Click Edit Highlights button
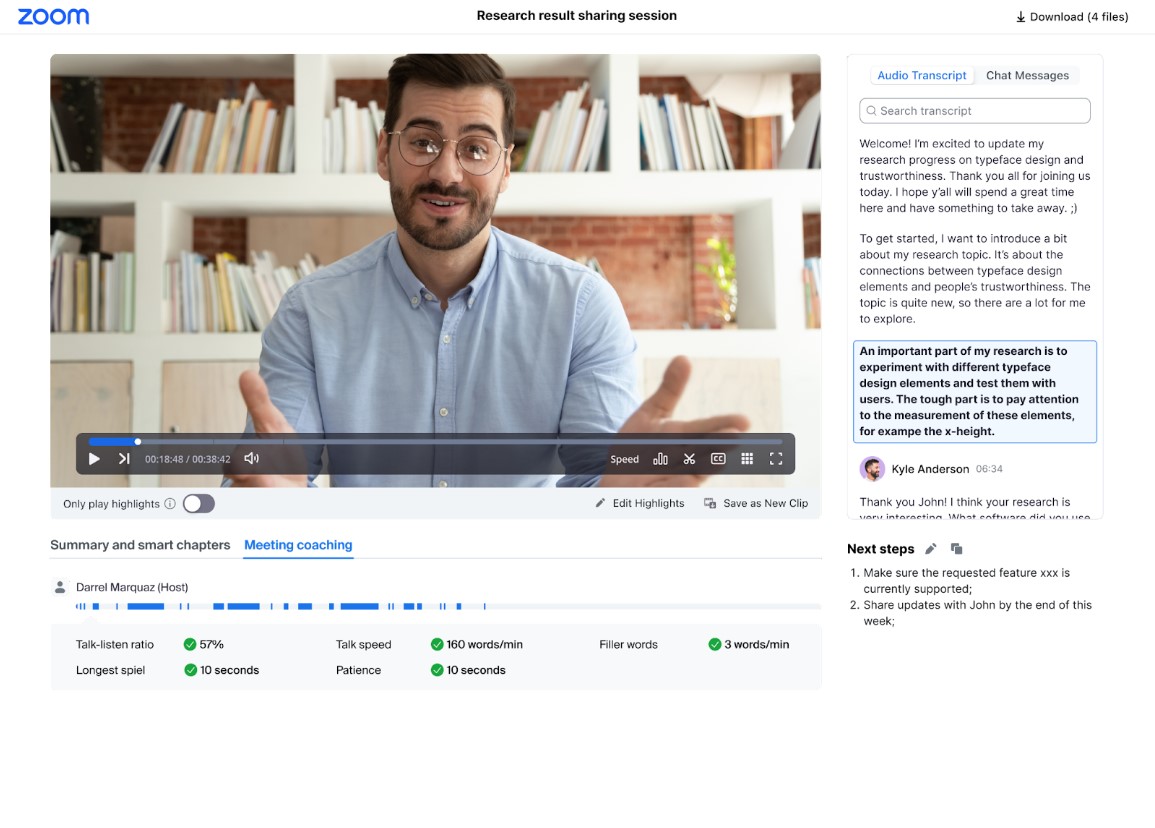 640,504
